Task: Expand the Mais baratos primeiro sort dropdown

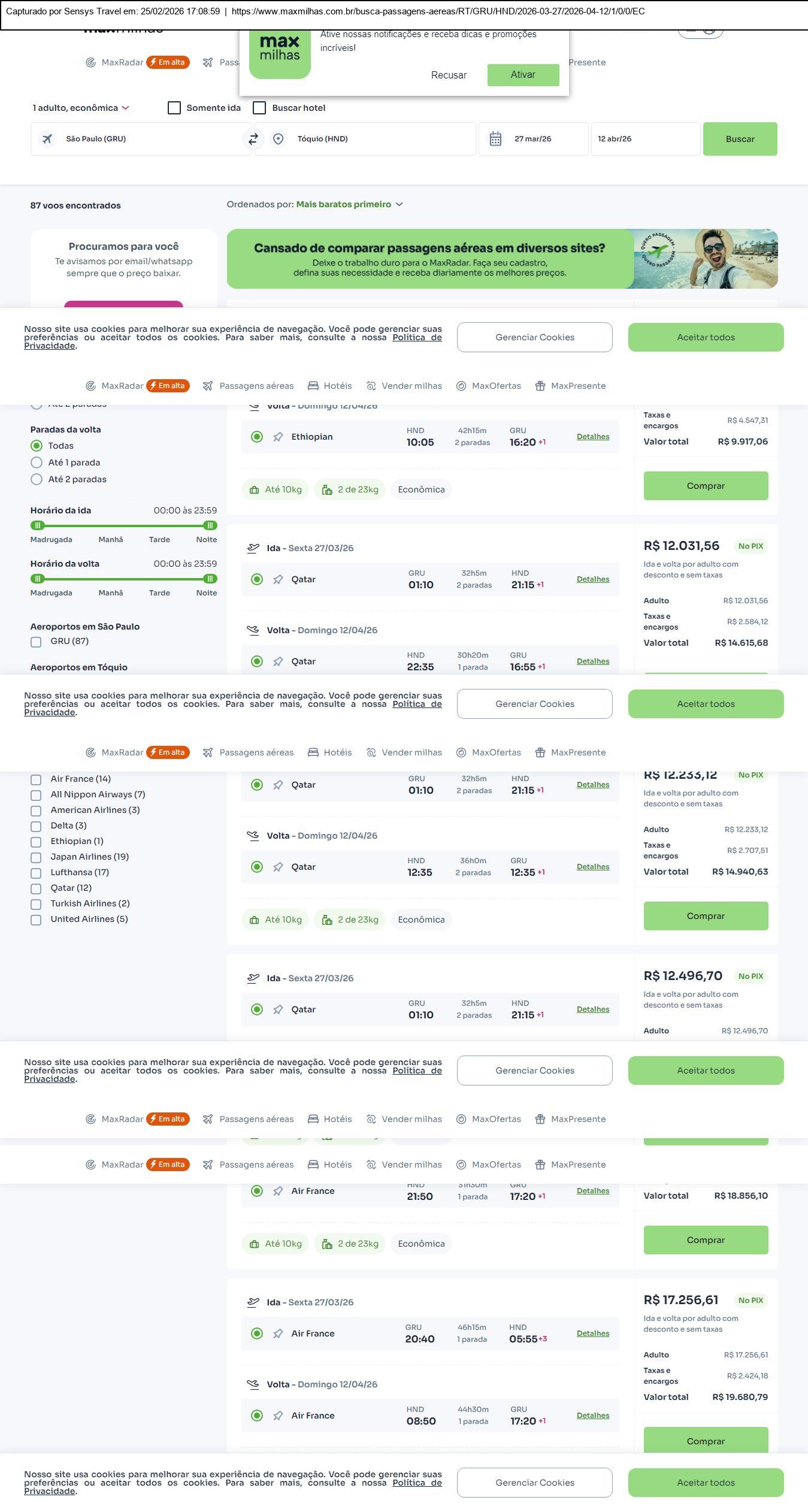Action: (349, 204)
